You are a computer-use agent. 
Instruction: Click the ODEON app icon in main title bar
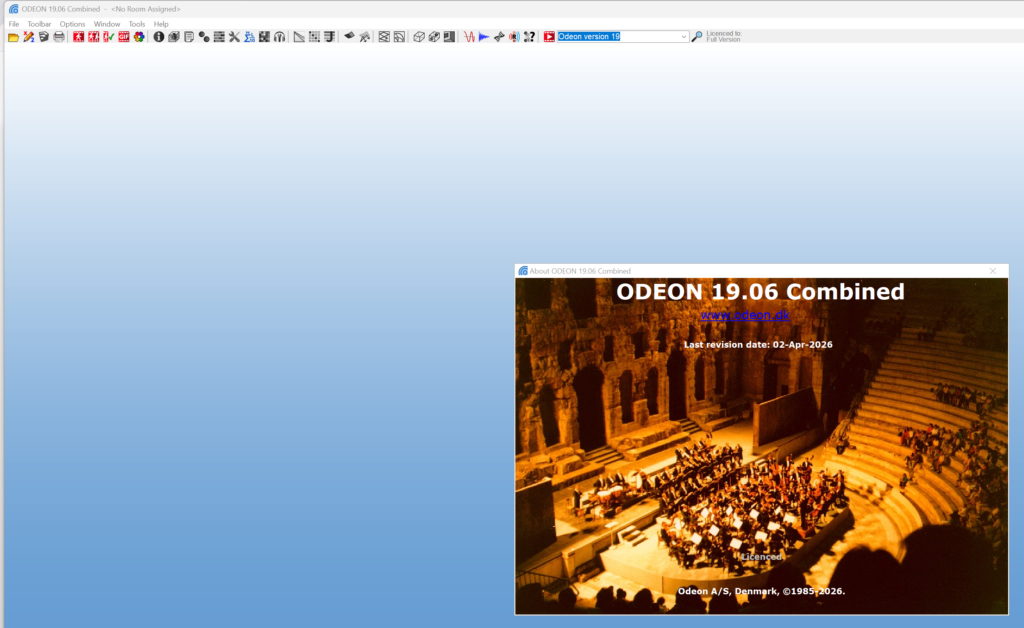click(x=14, y=9)
